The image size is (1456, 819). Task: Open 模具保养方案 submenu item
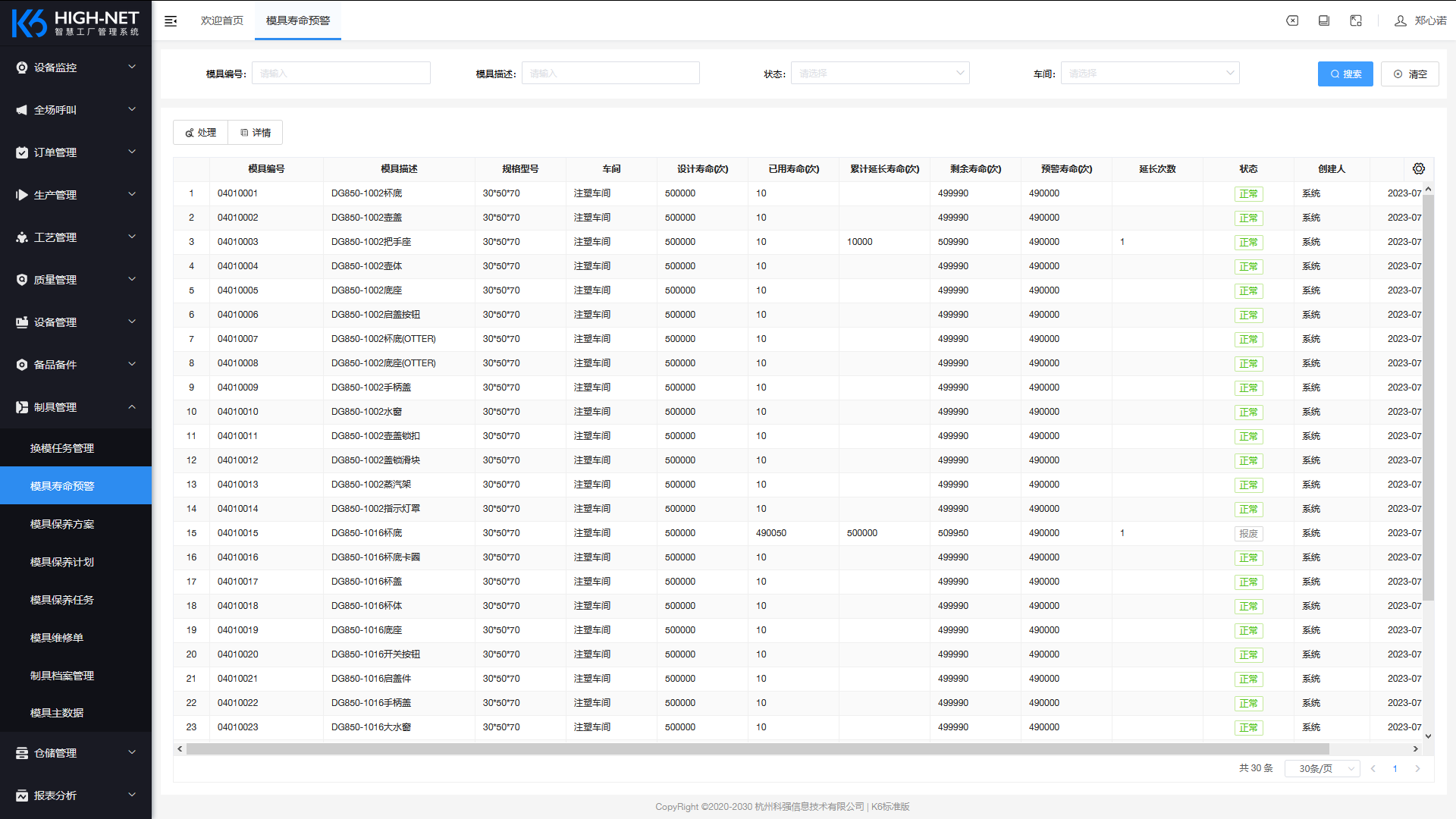click(x=76, y=524)
